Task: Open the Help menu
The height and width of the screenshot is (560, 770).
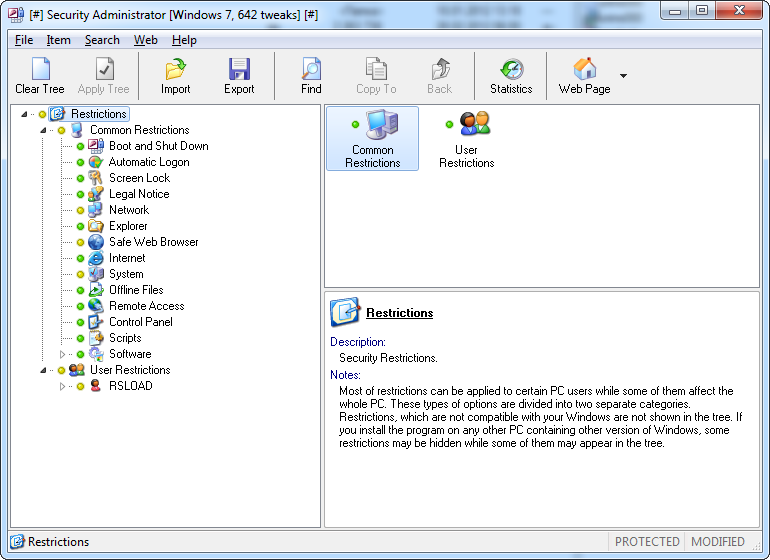Action: click(184, 40)
